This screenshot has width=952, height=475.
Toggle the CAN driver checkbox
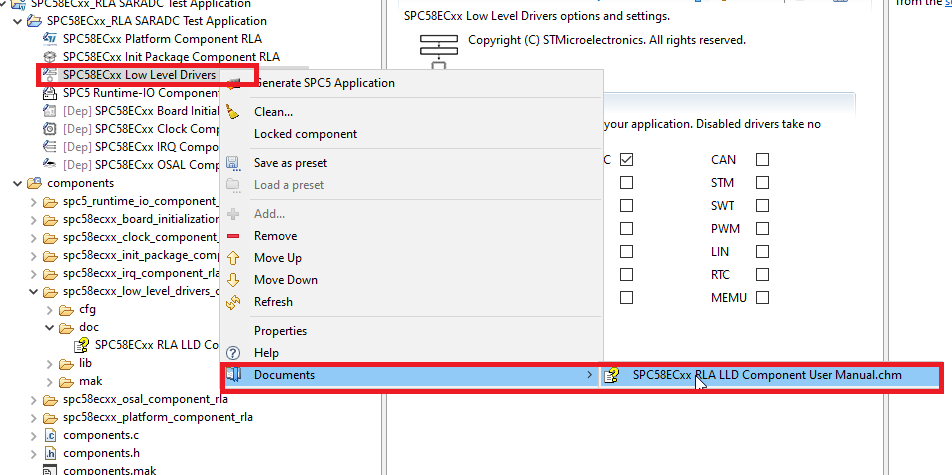click(x=763, y=160)
